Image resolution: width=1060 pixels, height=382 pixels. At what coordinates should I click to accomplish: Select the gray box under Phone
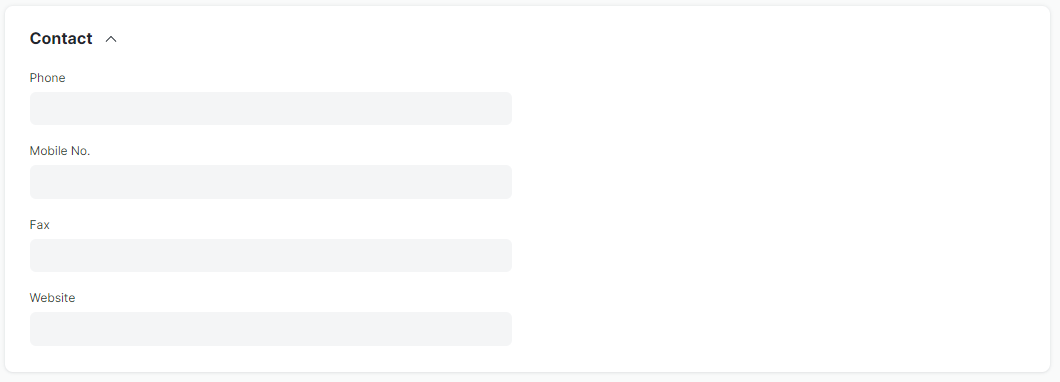point(270,108)
